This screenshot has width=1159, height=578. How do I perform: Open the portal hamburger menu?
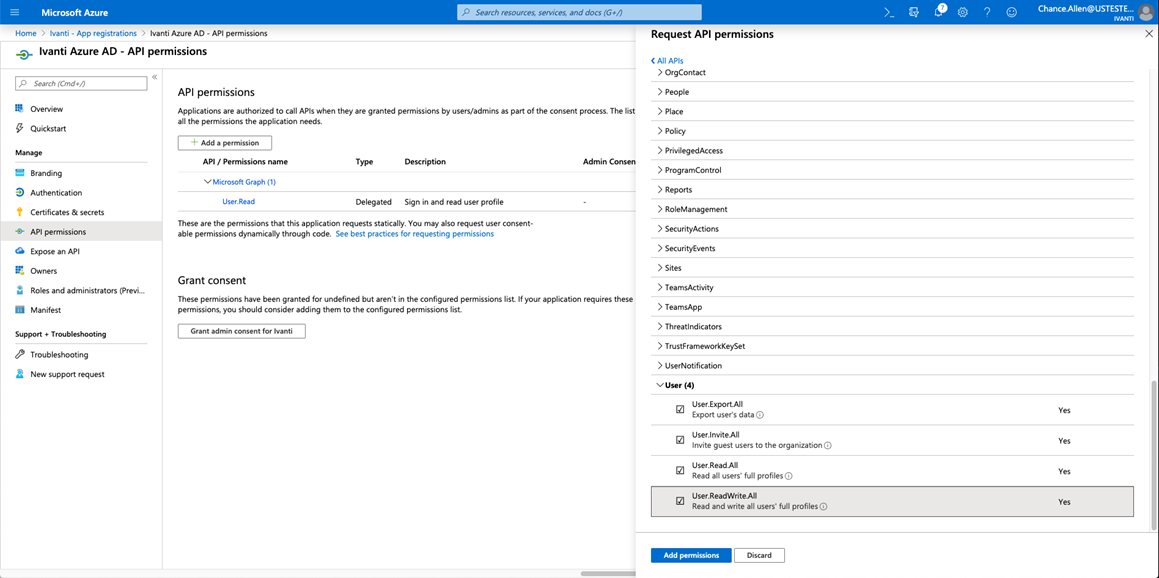pyautogui.click(x=13, y=12)
